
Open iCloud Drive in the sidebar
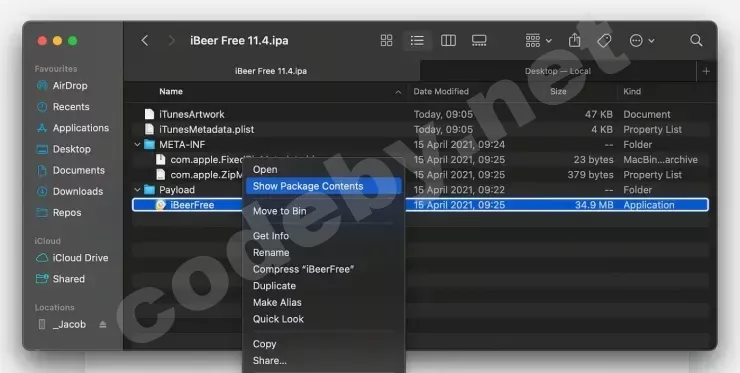click(x=72, y=258)
